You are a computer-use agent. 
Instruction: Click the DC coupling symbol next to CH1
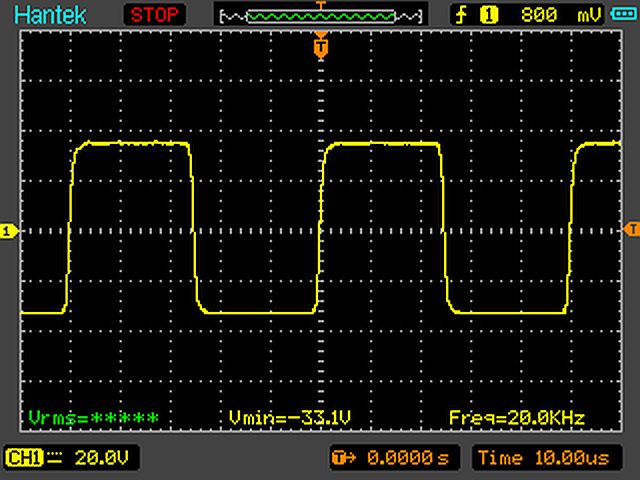click(54, 458)
